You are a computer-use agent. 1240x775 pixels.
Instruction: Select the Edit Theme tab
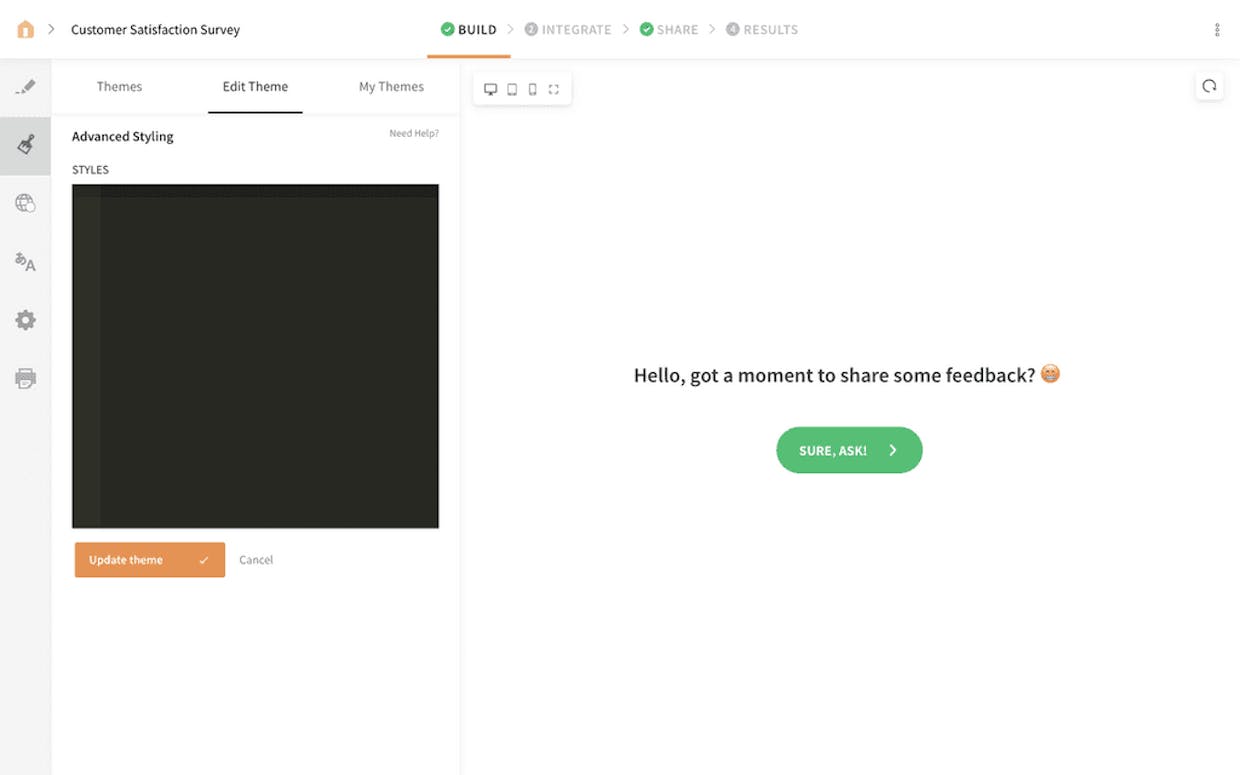(x=255, y=86)
